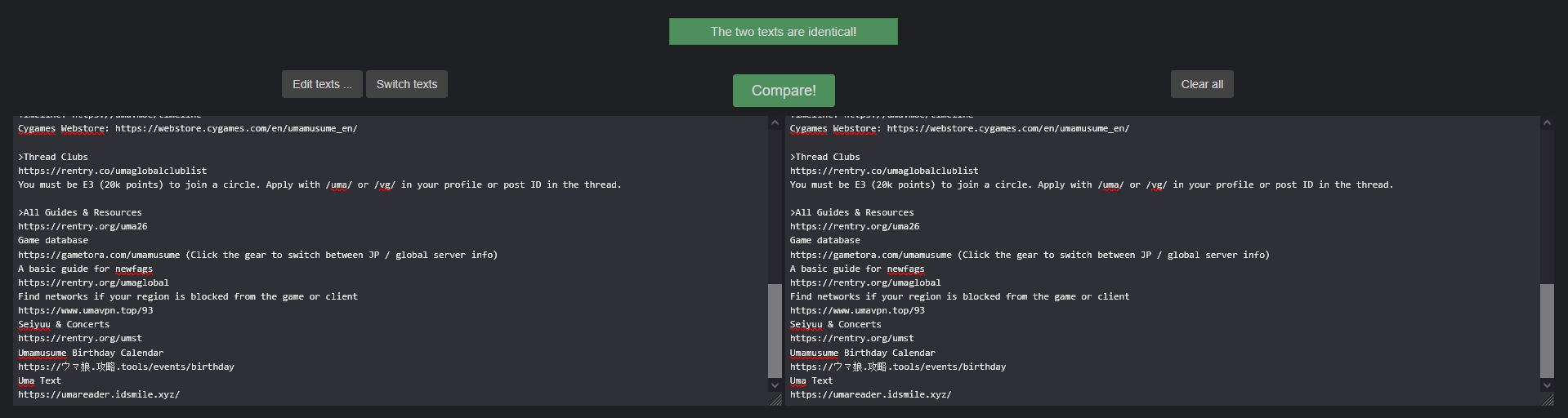Click 'The two texts are identical!' banner

pos(784,32)
